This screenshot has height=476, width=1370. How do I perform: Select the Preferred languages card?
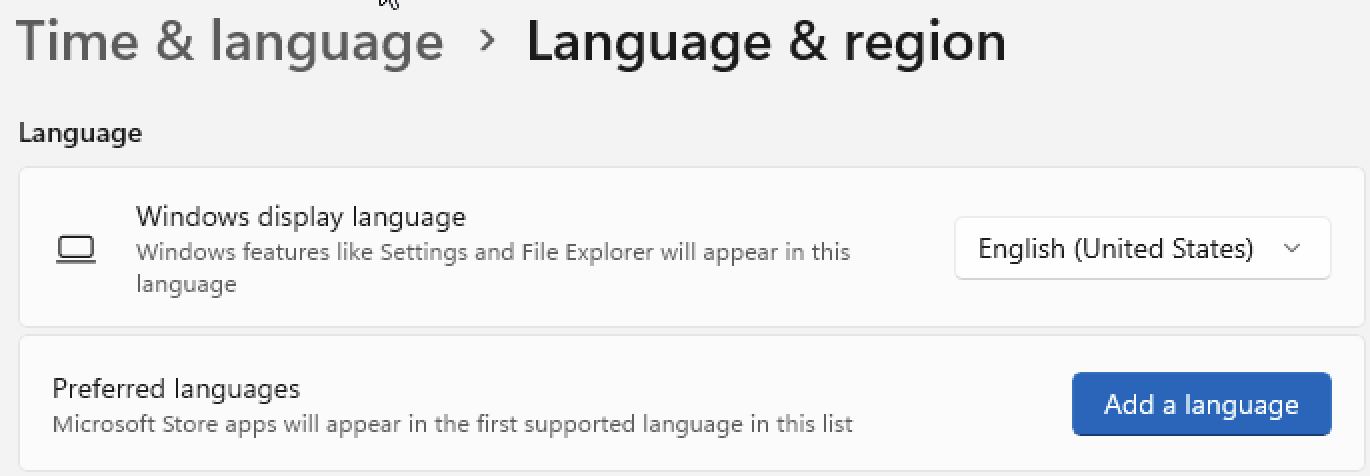(x=692, y=404)
